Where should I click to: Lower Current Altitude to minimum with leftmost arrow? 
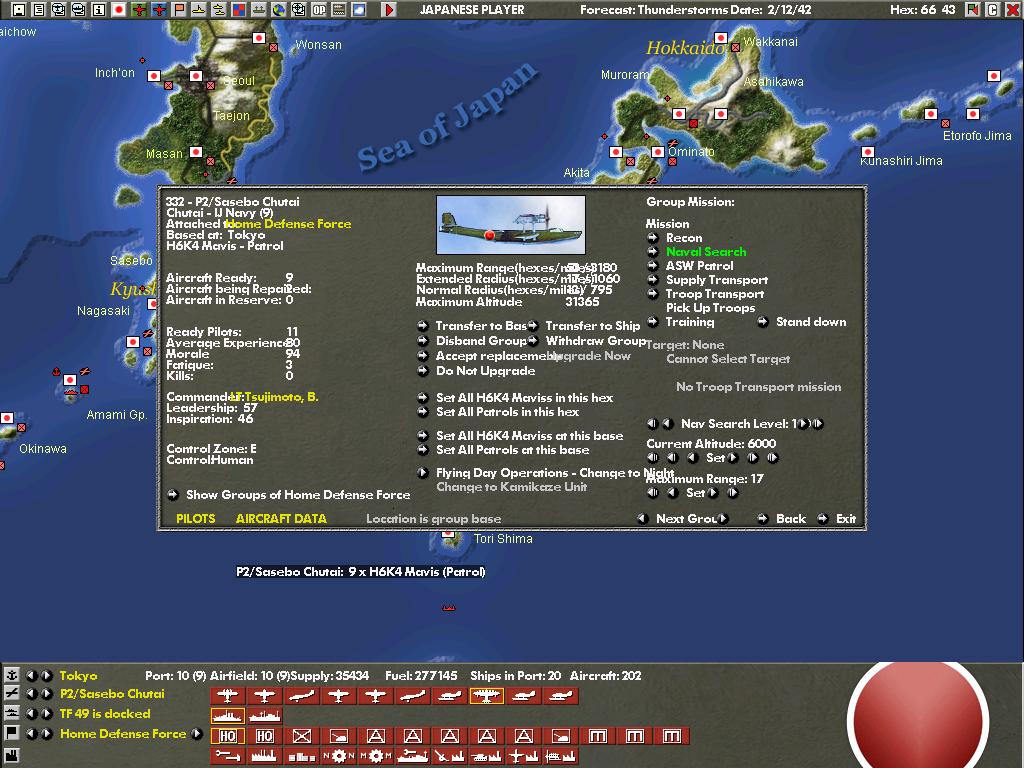[x=652, y=458]
